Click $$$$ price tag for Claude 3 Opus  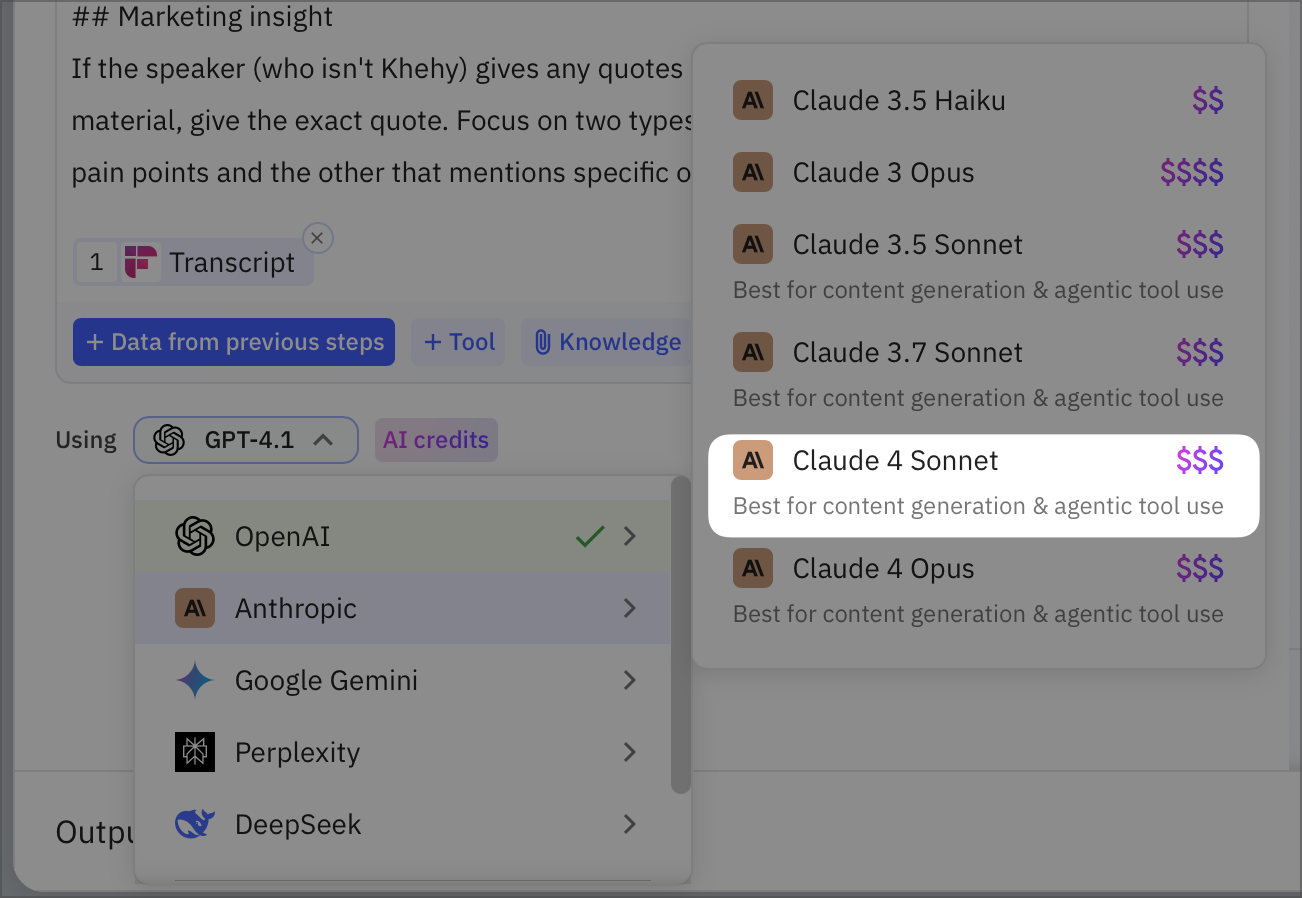(x=1192, y=172)
